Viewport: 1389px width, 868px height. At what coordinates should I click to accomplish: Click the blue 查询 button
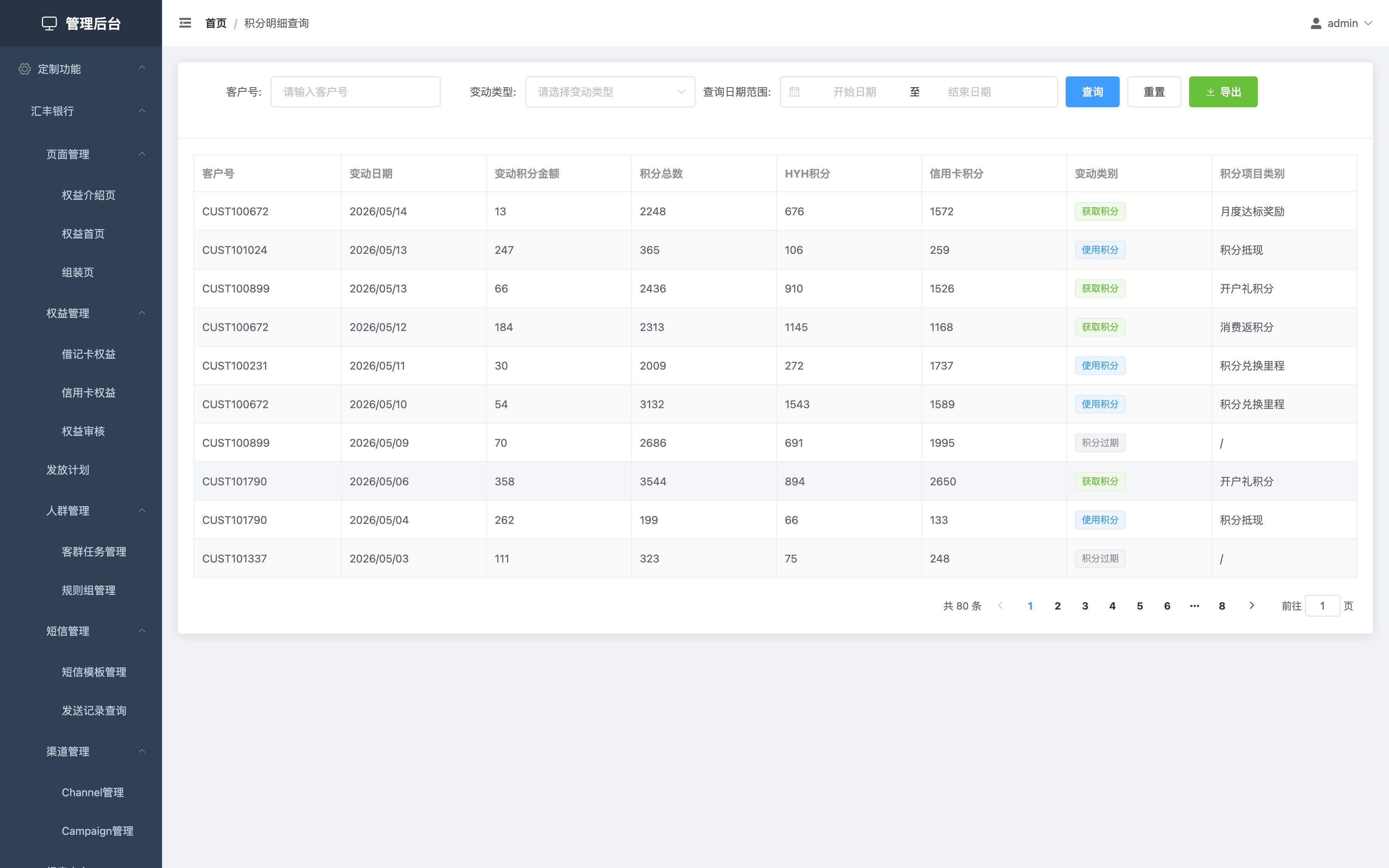click(1092, 92)
